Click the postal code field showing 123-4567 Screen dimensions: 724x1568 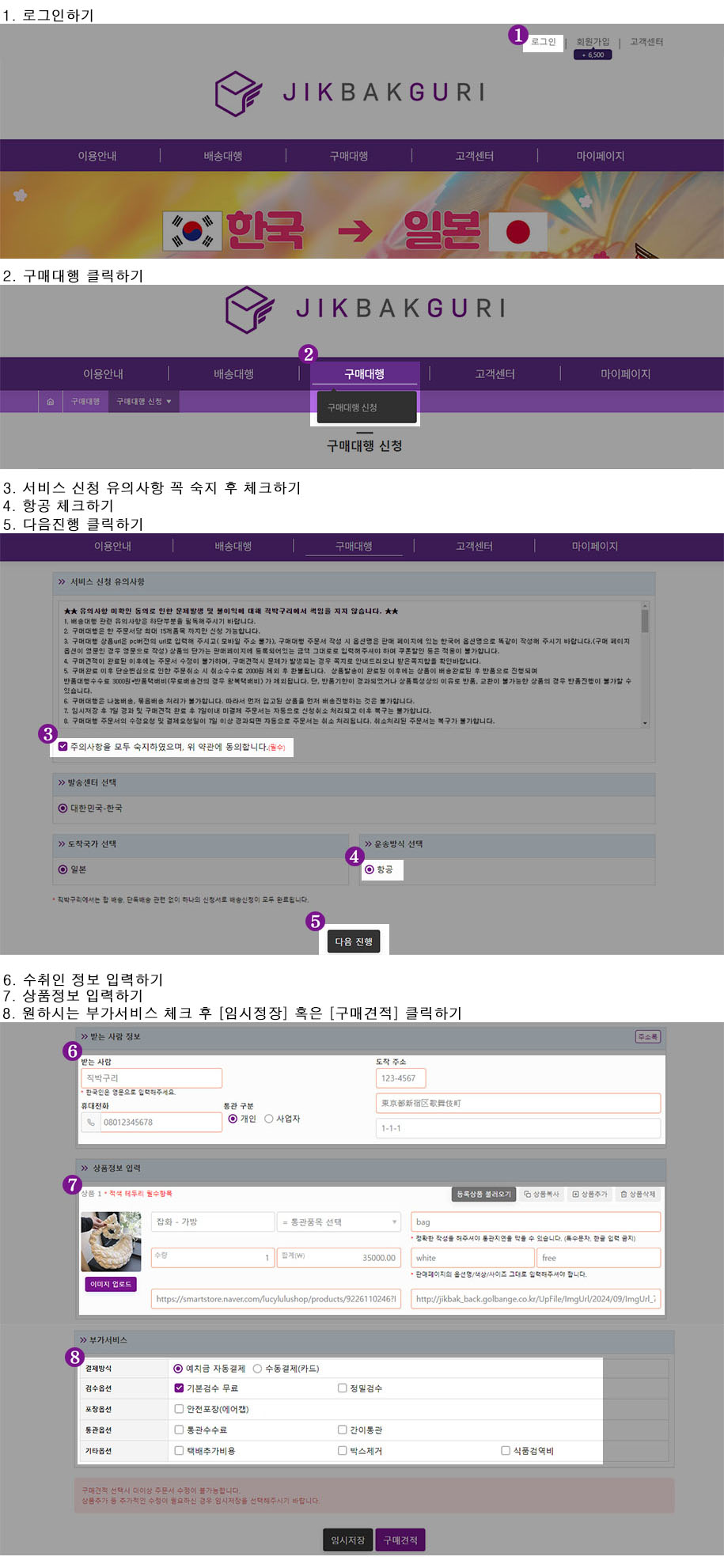point(401,1078)
